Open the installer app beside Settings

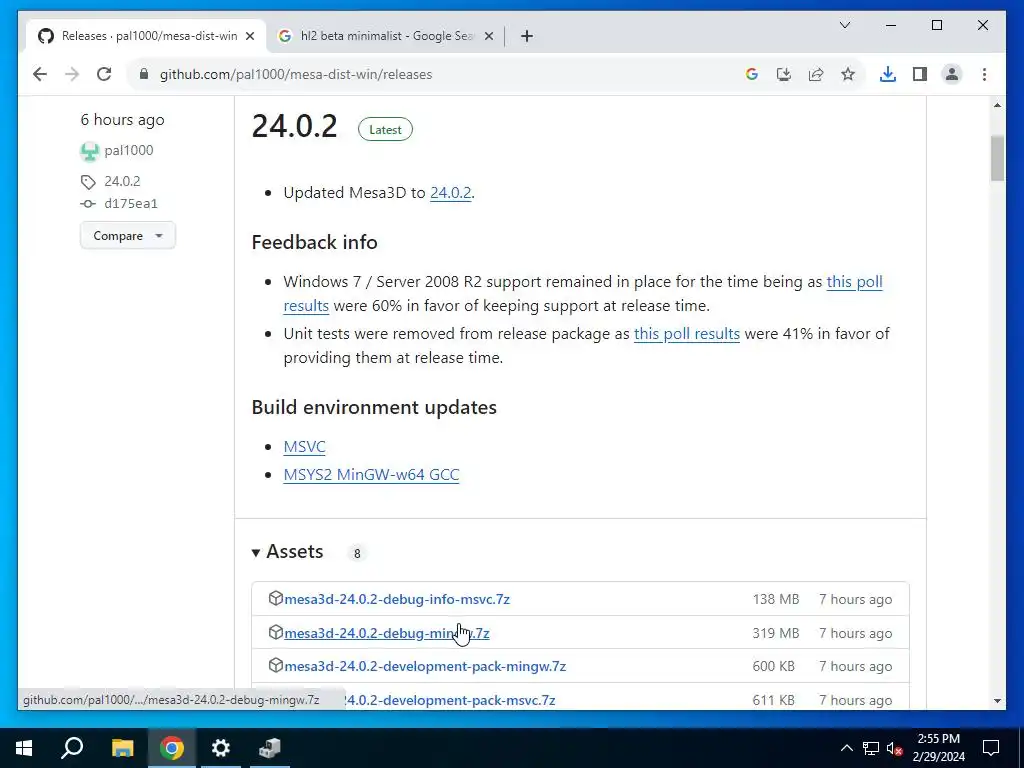270,748
